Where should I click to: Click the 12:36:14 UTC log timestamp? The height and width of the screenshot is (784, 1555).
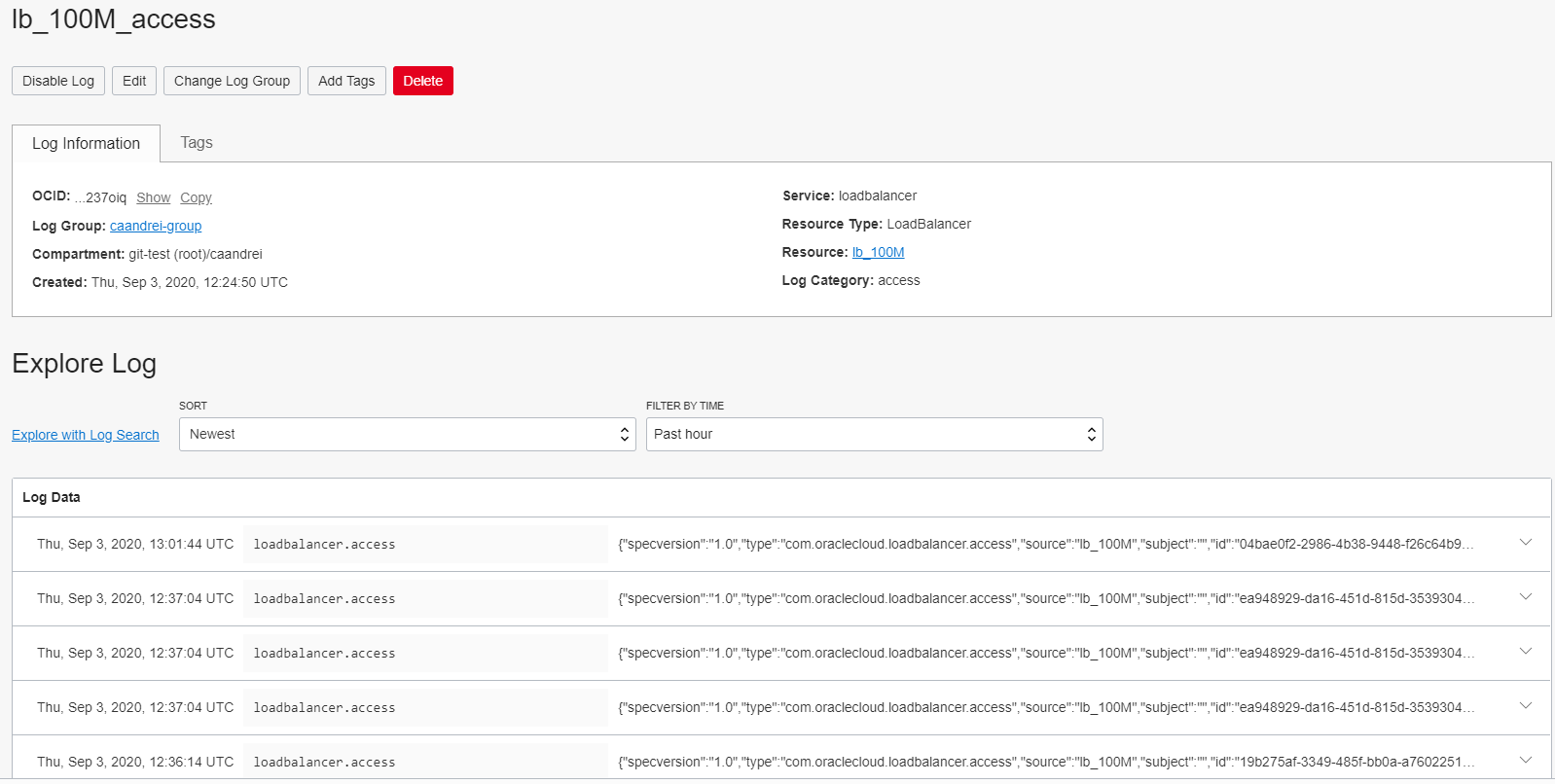point(135,763)
